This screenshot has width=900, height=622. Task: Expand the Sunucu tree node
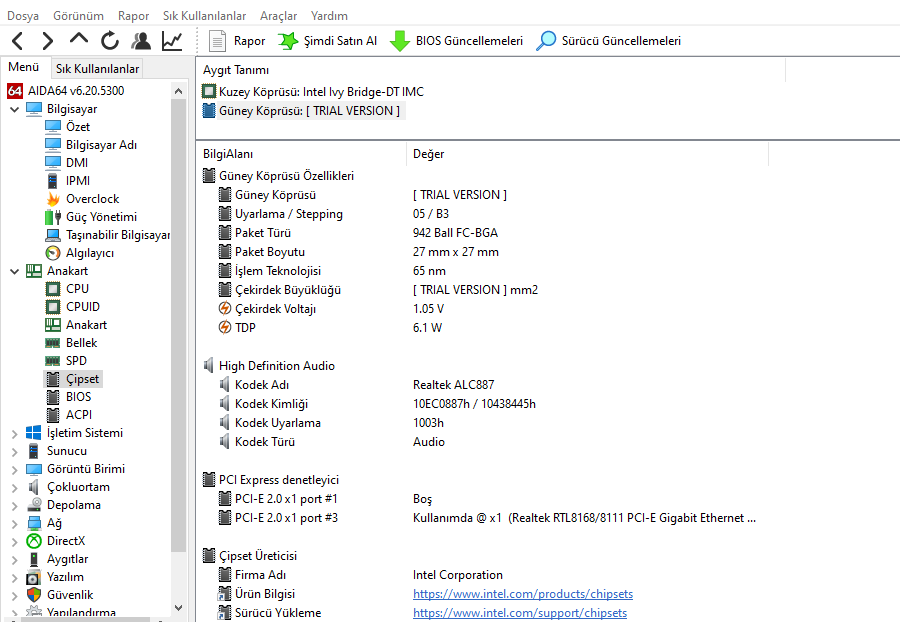(15, 451)
